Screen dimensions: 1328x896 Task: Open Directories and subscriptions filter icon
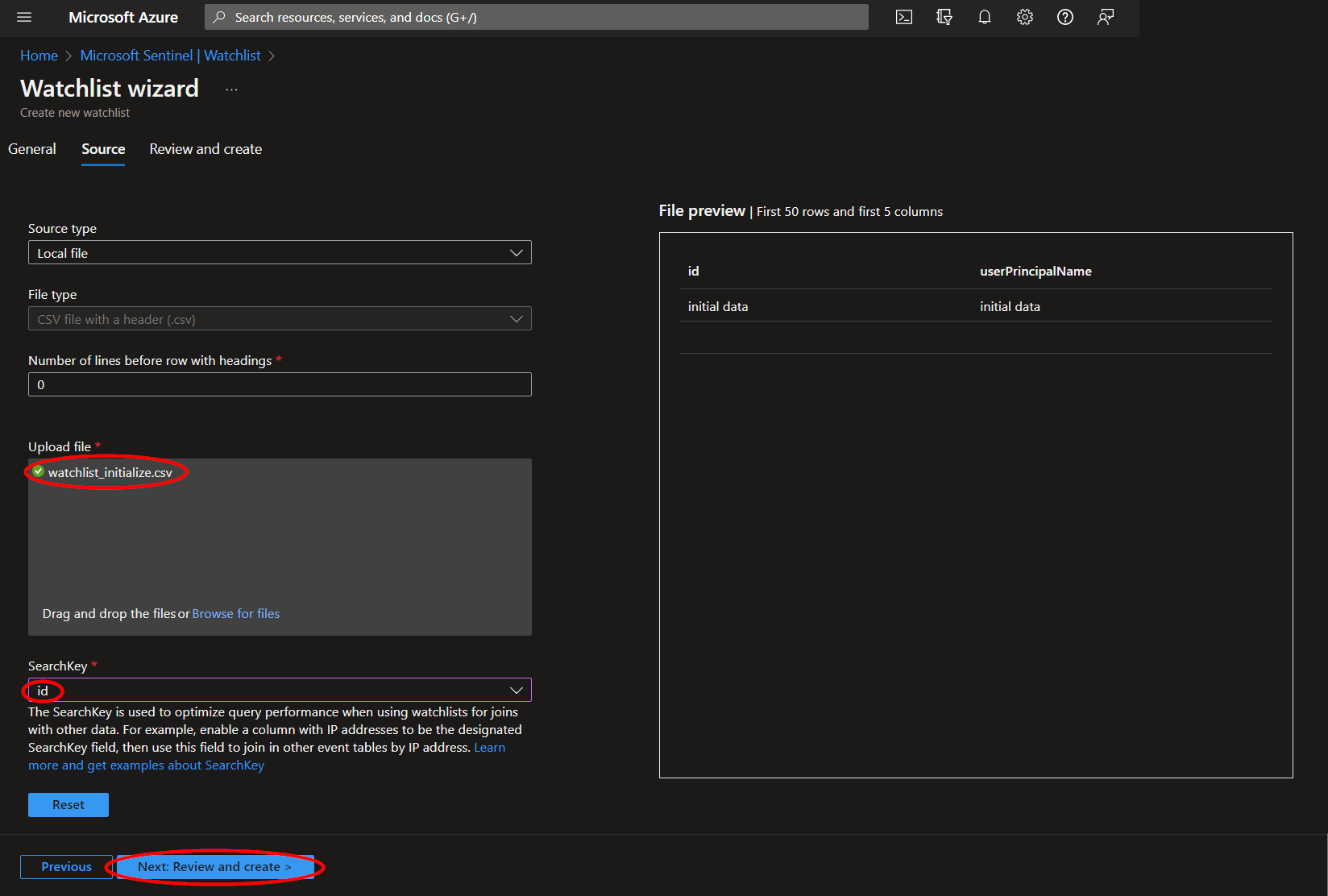point(944,17)
